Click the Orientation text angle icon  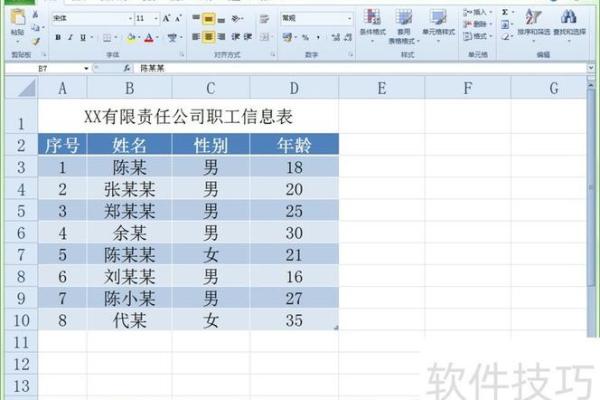[x=236, y=18]
